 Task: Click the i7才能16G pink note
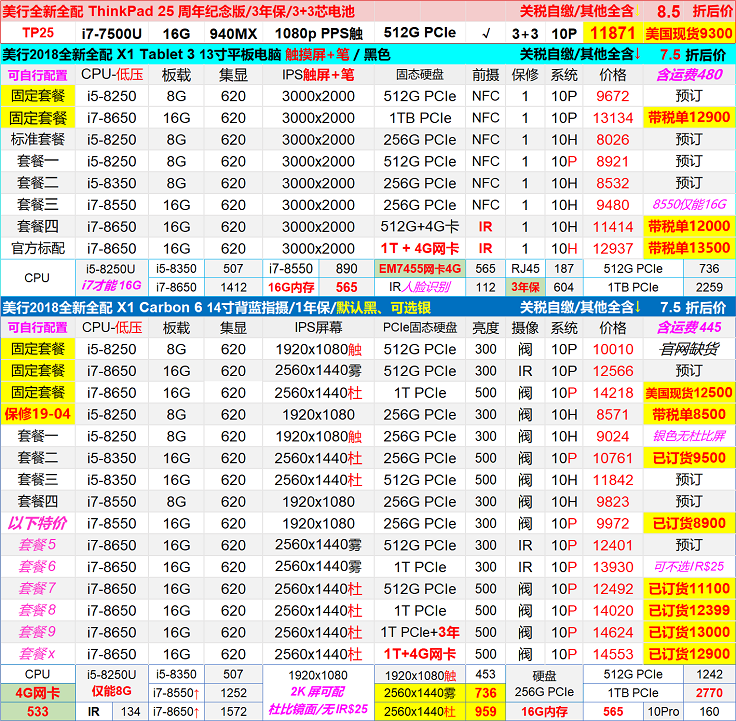pyautogui.click(x=112, y=286)
